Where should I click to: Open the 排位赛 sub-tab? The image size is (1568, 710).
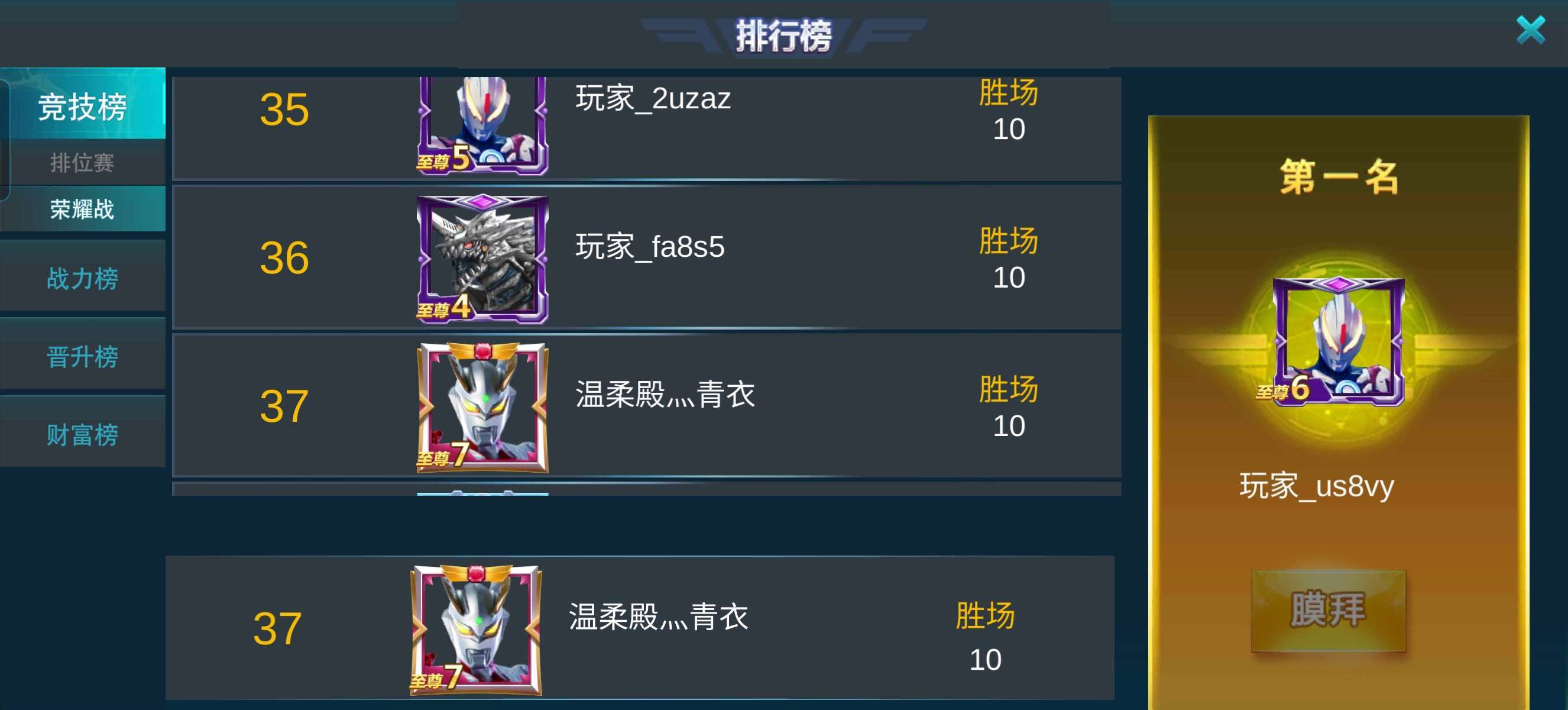tap(83, 163)
